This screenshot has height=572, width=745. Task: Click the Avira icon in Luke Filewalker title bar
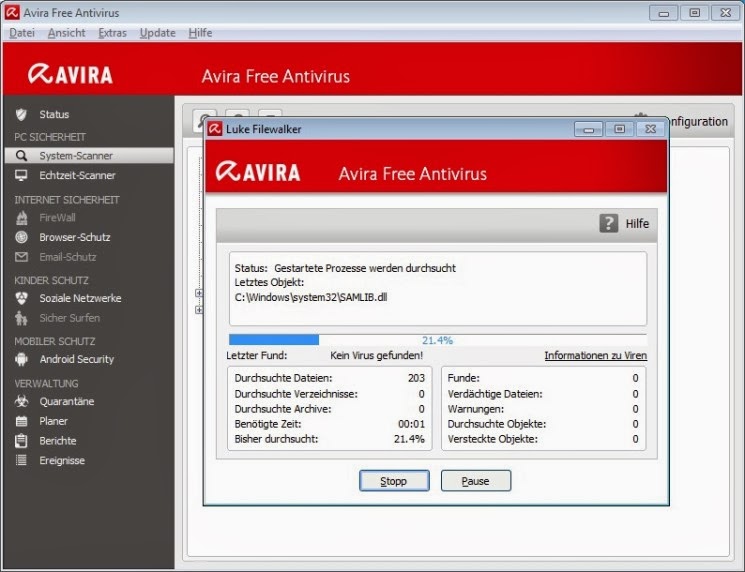coord(215,129)
